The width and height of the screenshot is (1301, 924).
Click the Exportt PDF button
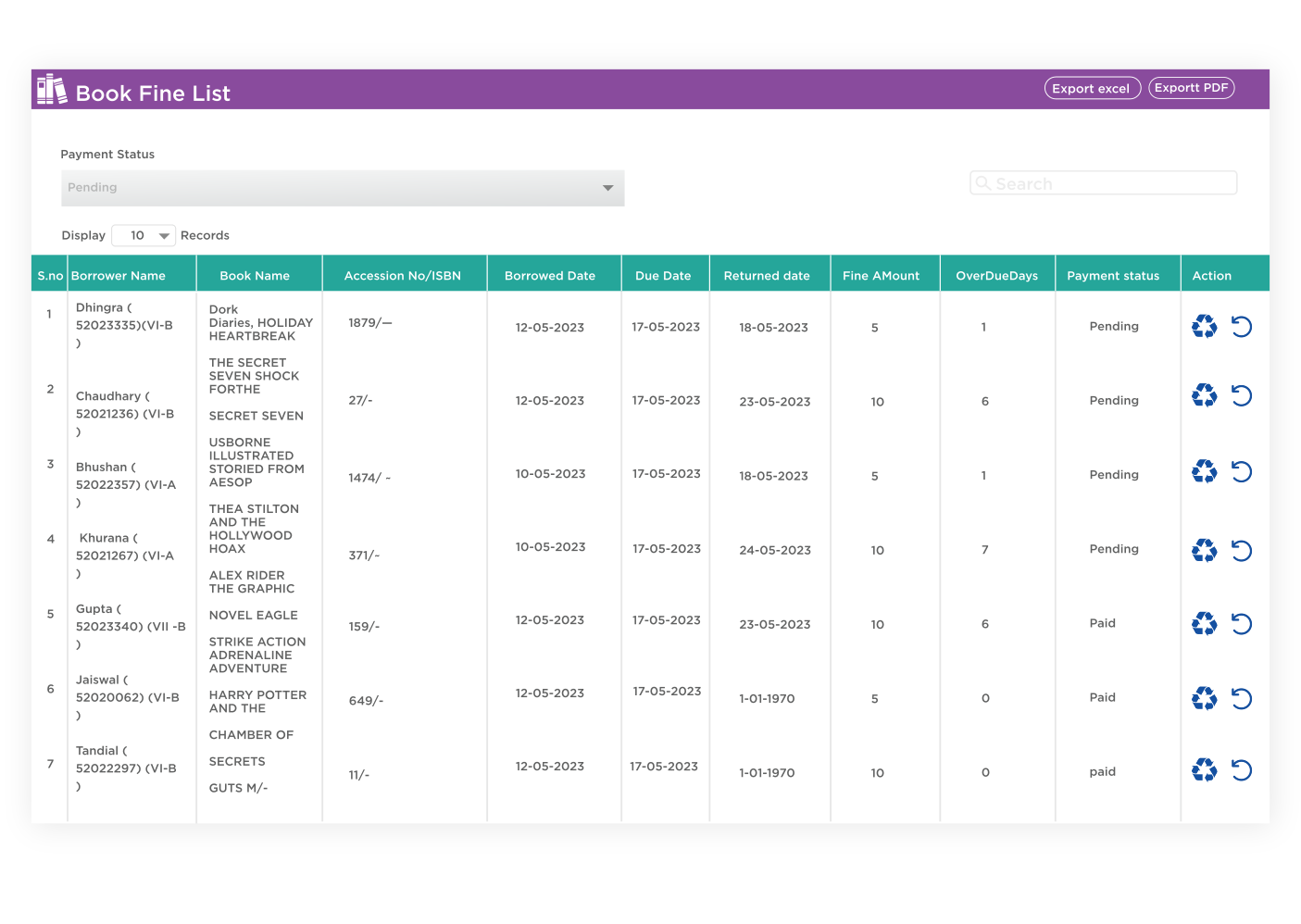click(x=1191, y=88)
